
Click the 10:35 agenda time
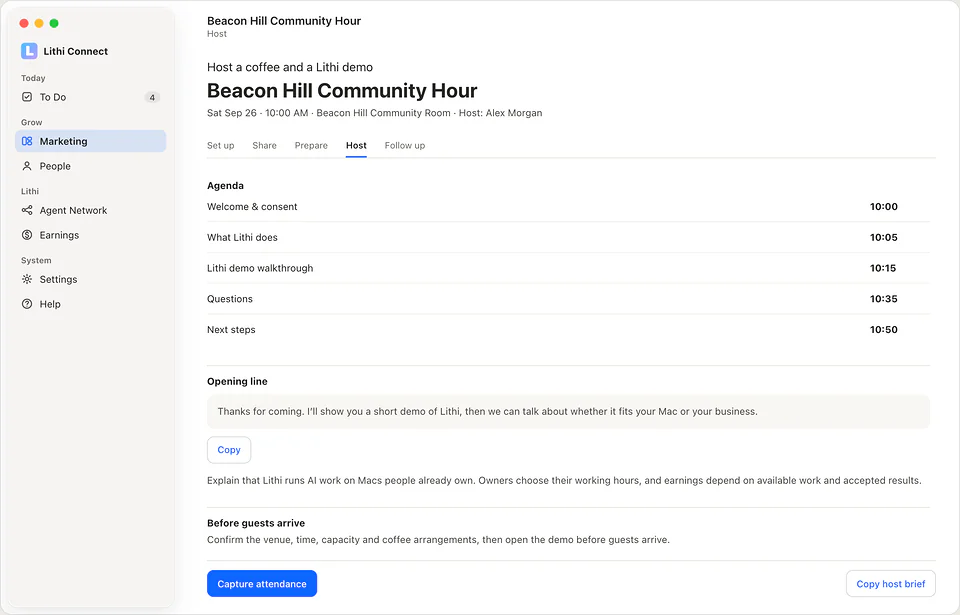883,299
